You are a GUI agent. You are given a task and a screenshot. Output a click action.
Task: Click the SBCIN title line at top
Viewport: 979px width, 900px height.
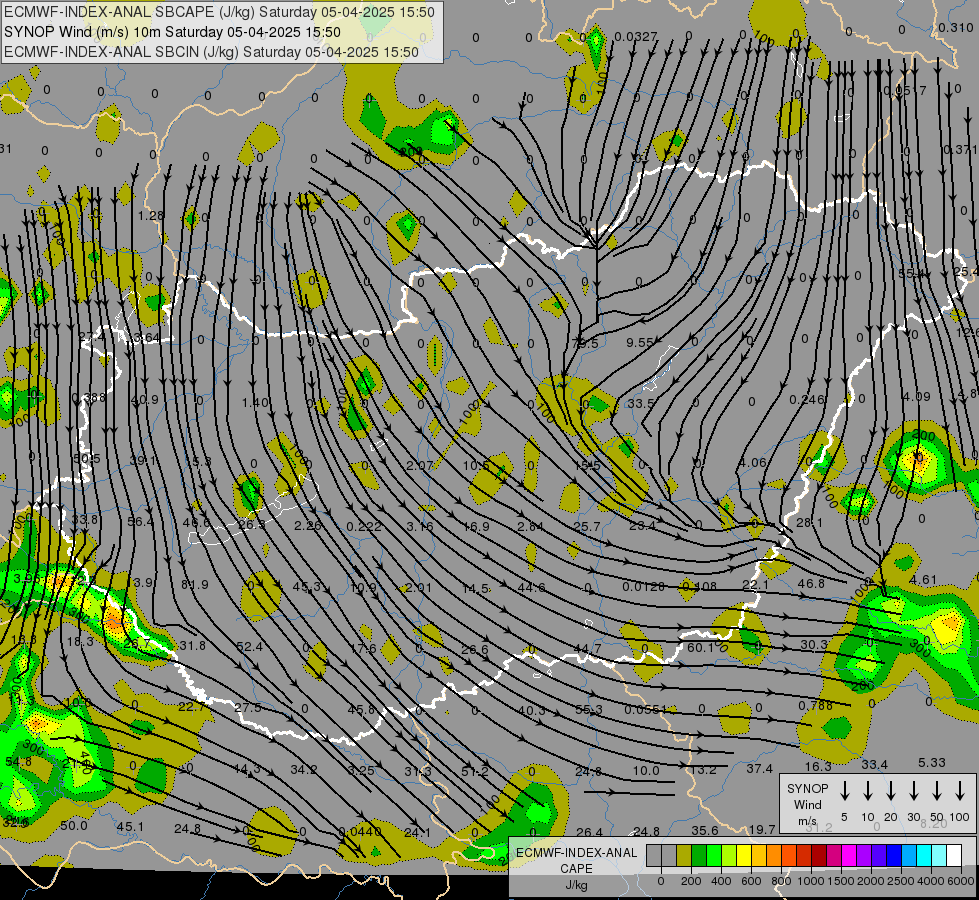[211, 52]
